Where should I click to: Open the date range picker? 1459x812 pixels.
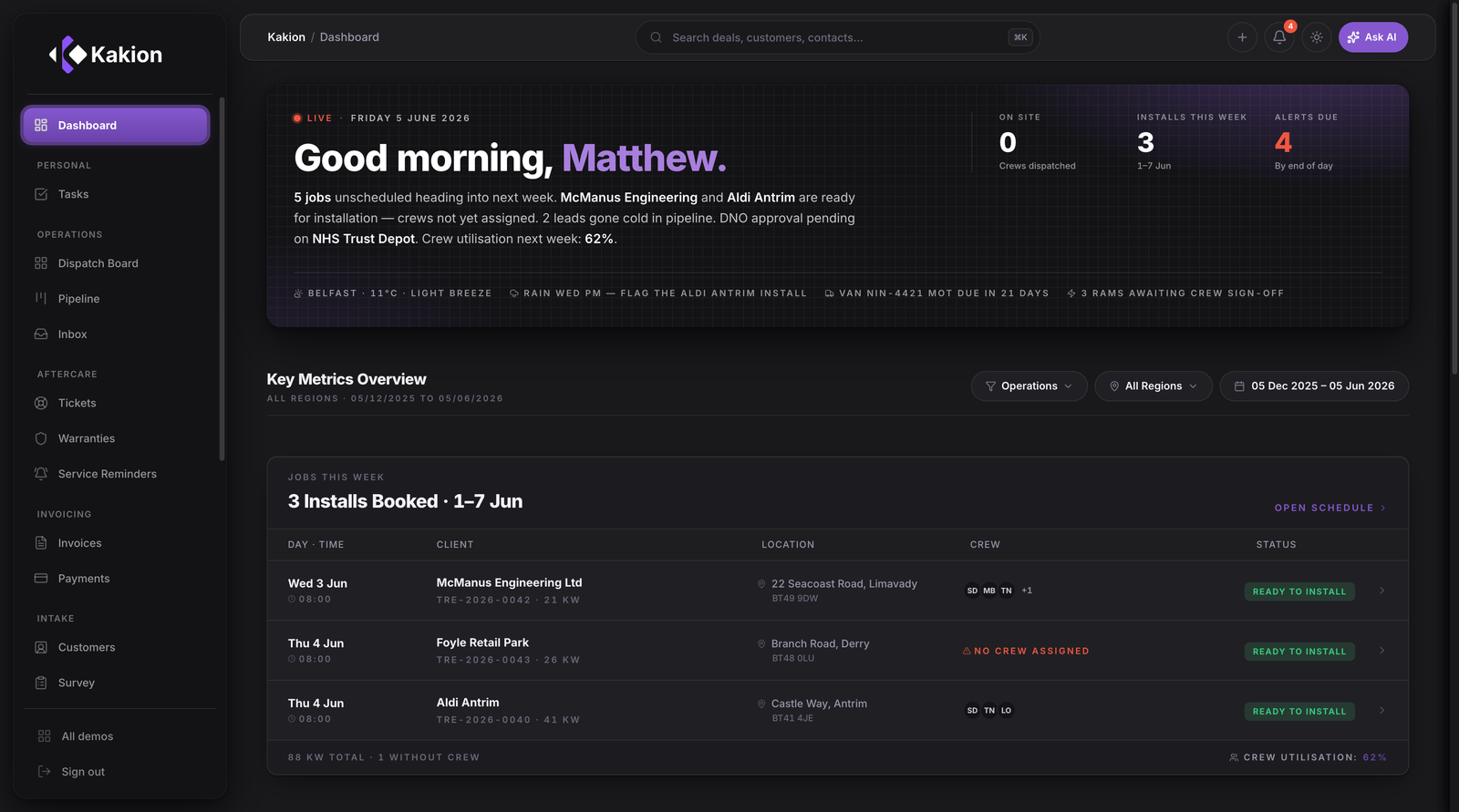tap(1314, 386)
